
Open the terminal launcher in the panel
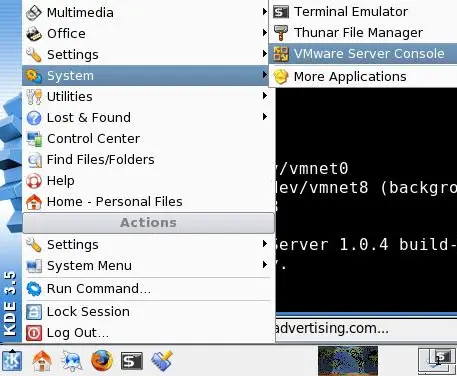(131, 361)
